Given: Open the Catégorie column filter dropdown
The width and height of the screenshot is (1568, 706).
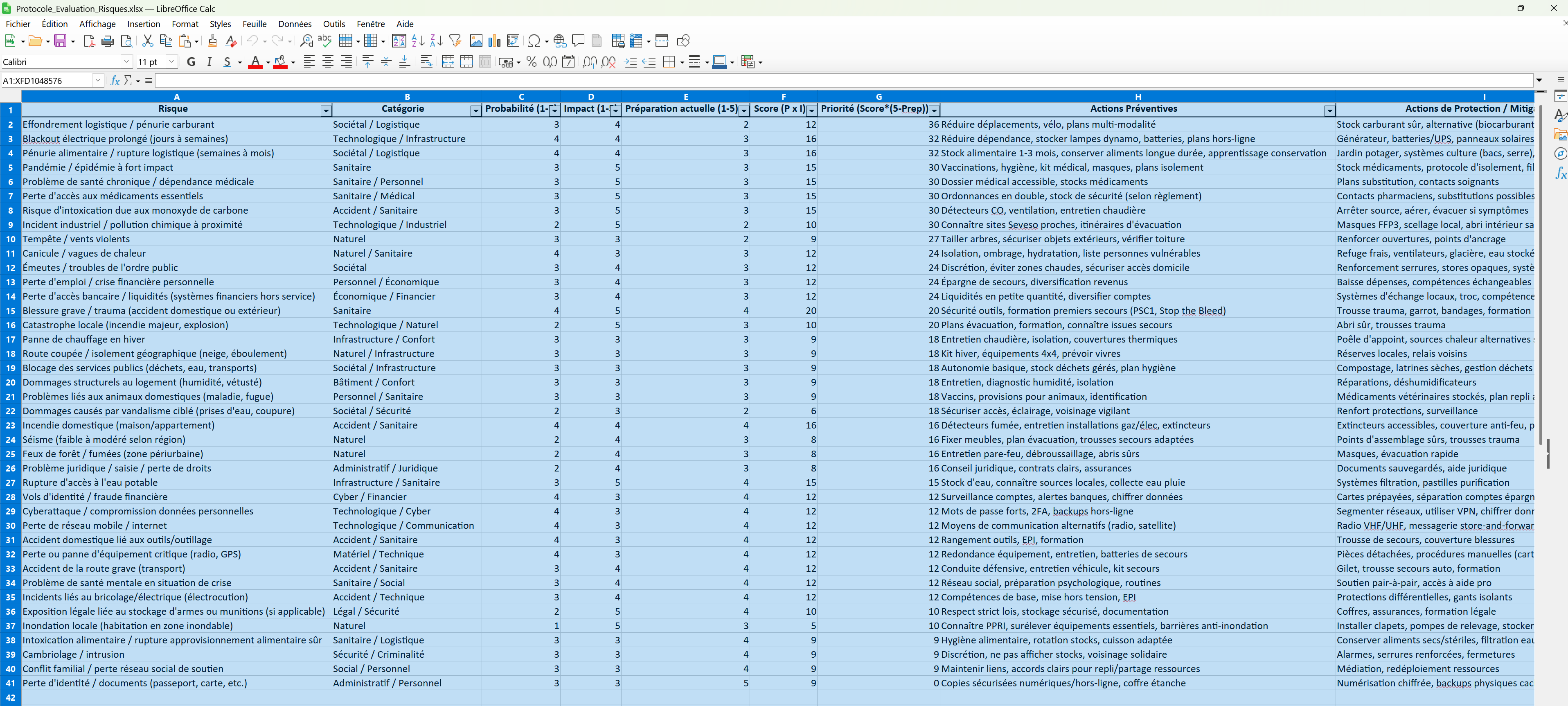Looking at the screenshot, I should tap(475, 110).
